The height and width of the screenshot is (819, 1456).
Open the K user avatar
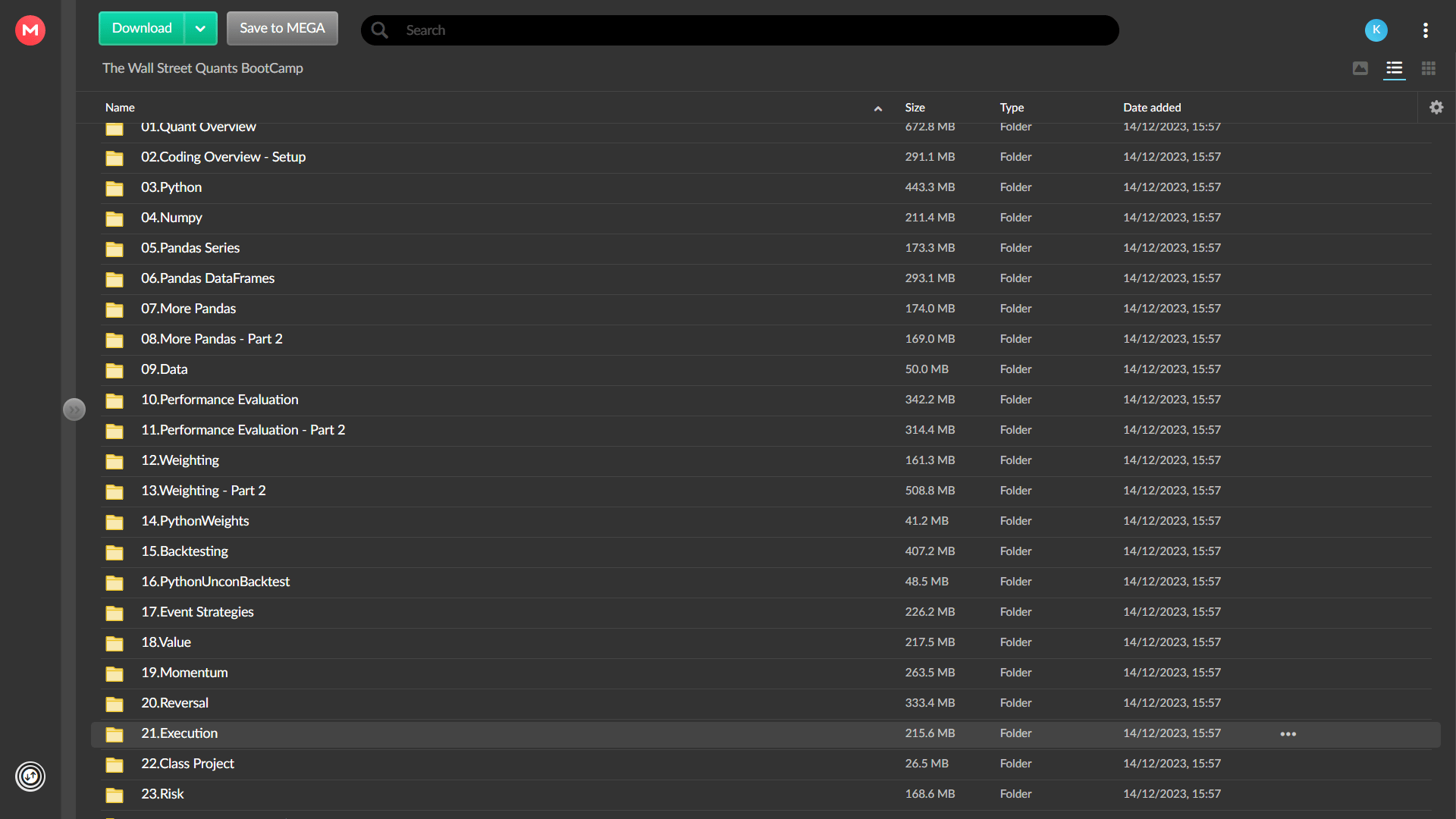pyautogui.click(x=1376, y=30)
